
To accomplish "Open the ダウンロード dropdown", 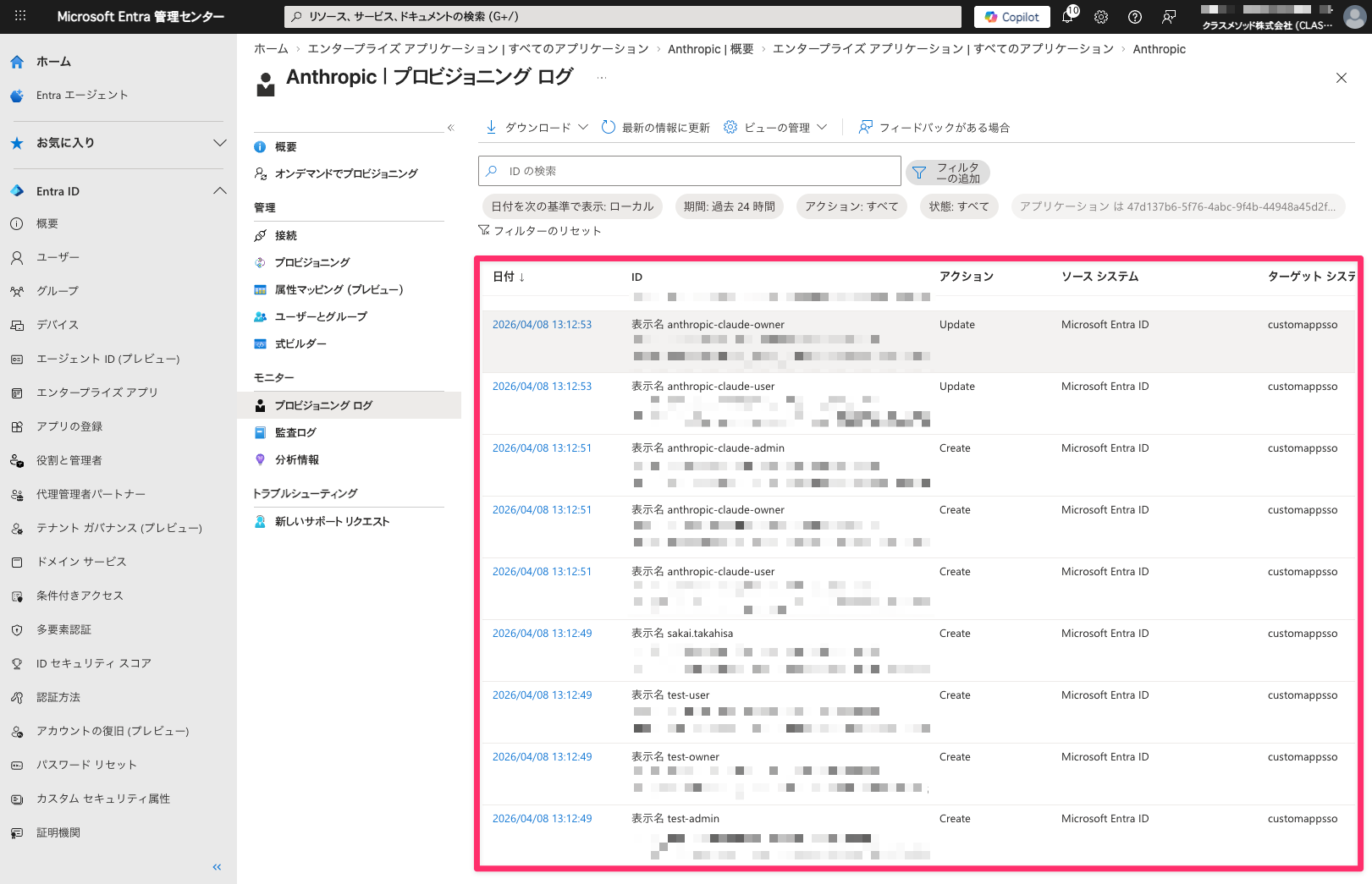I will 537,128.
